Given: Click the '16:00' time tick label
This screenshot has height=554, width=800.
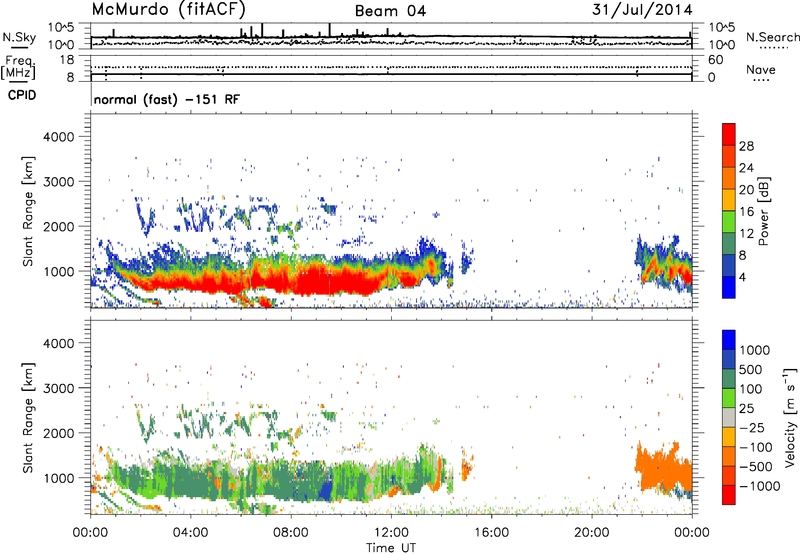Looking at the screenshot, I should [x=491, y=533].
